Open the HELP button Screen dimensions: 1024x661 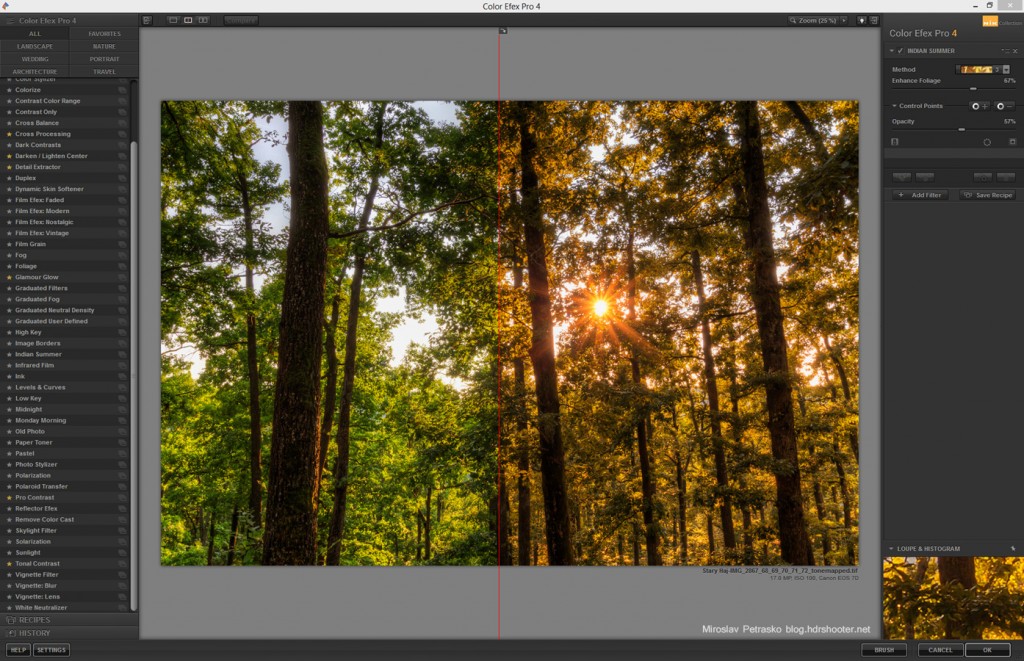pos(18,650)
